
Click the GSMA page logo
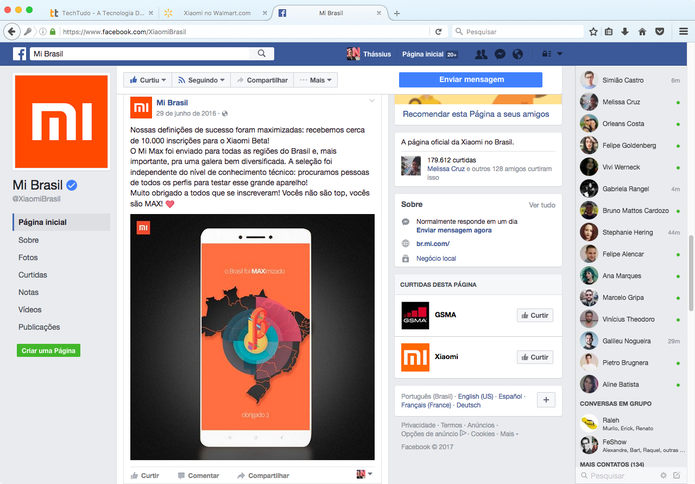point(415,316)
